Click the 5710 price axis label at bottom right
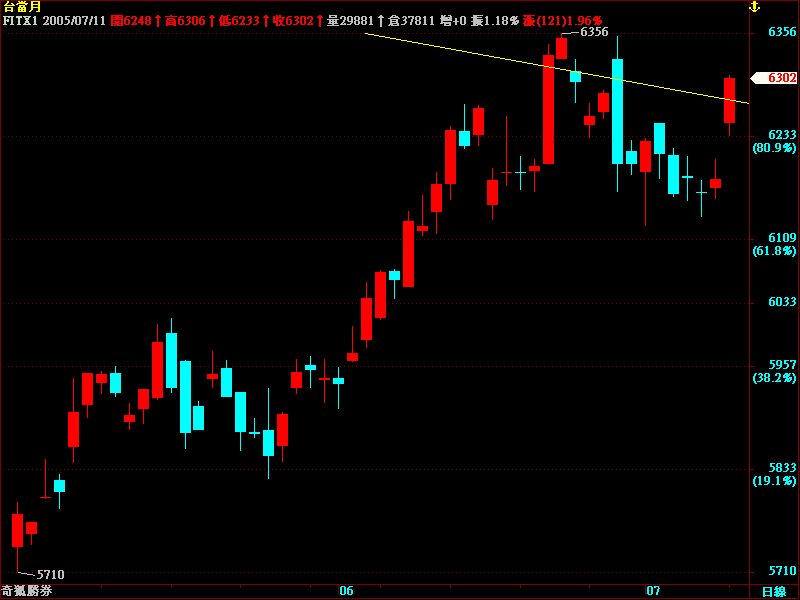Viewport: 800px width, 600px height. click(x=782, y=571)
